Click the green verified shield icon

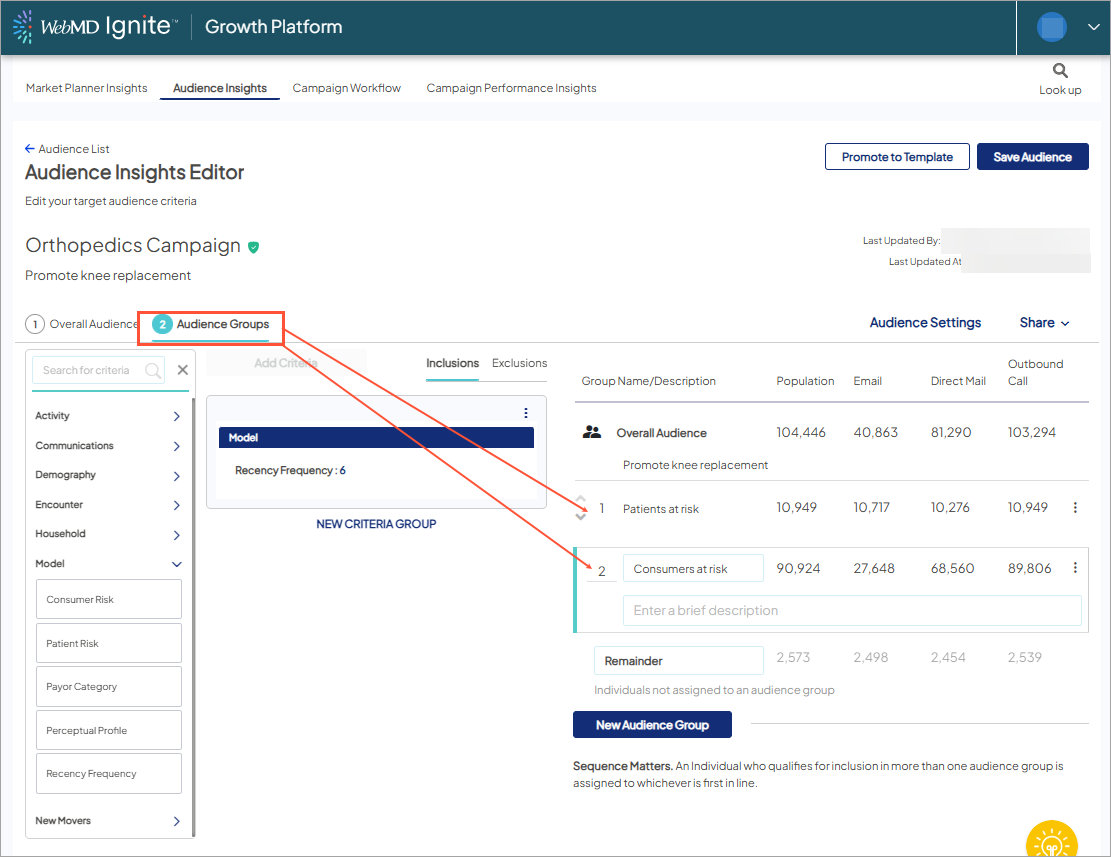click(254, 246)
